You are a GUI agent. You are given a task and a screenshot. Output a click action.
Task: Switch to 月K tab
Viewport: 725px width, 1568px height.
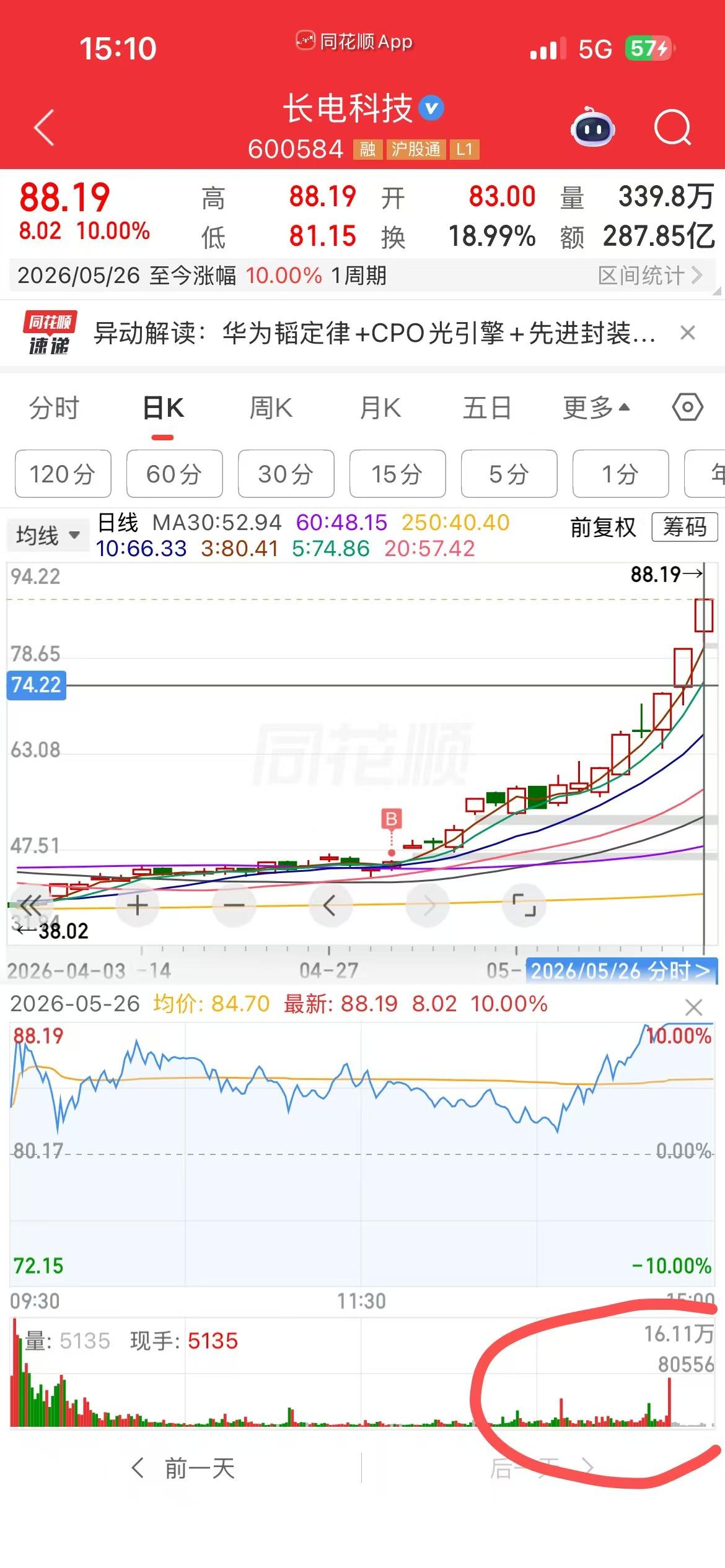[380, 408]
